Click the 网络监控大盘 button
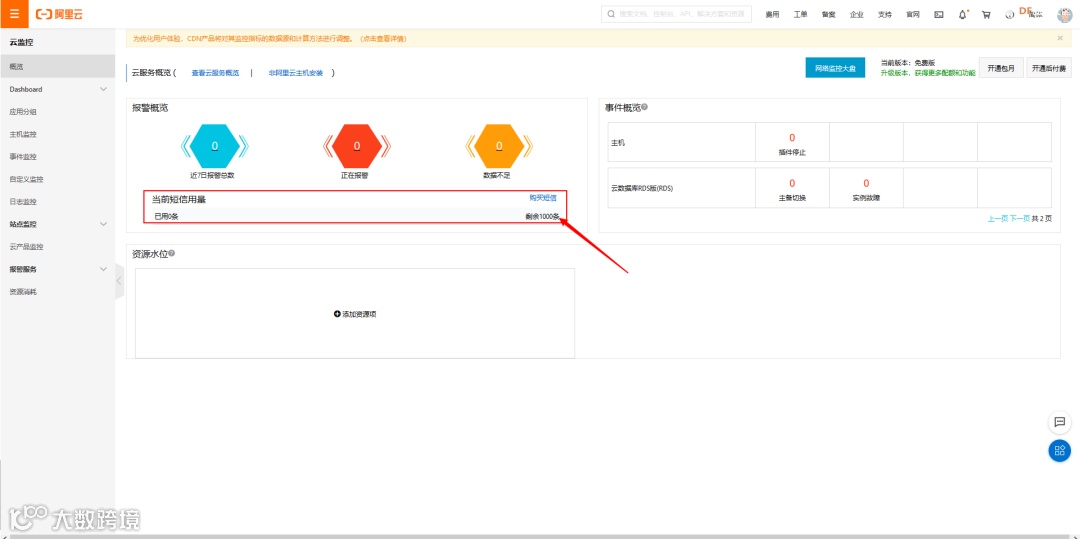 (835, 68)
